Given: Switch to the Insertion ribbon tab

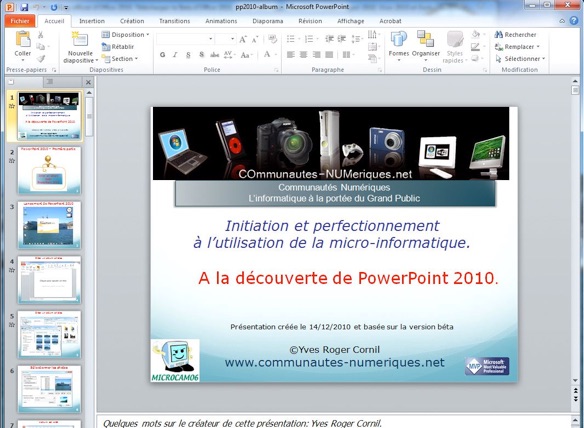Looking at the screenshot, I should [92, 21].
